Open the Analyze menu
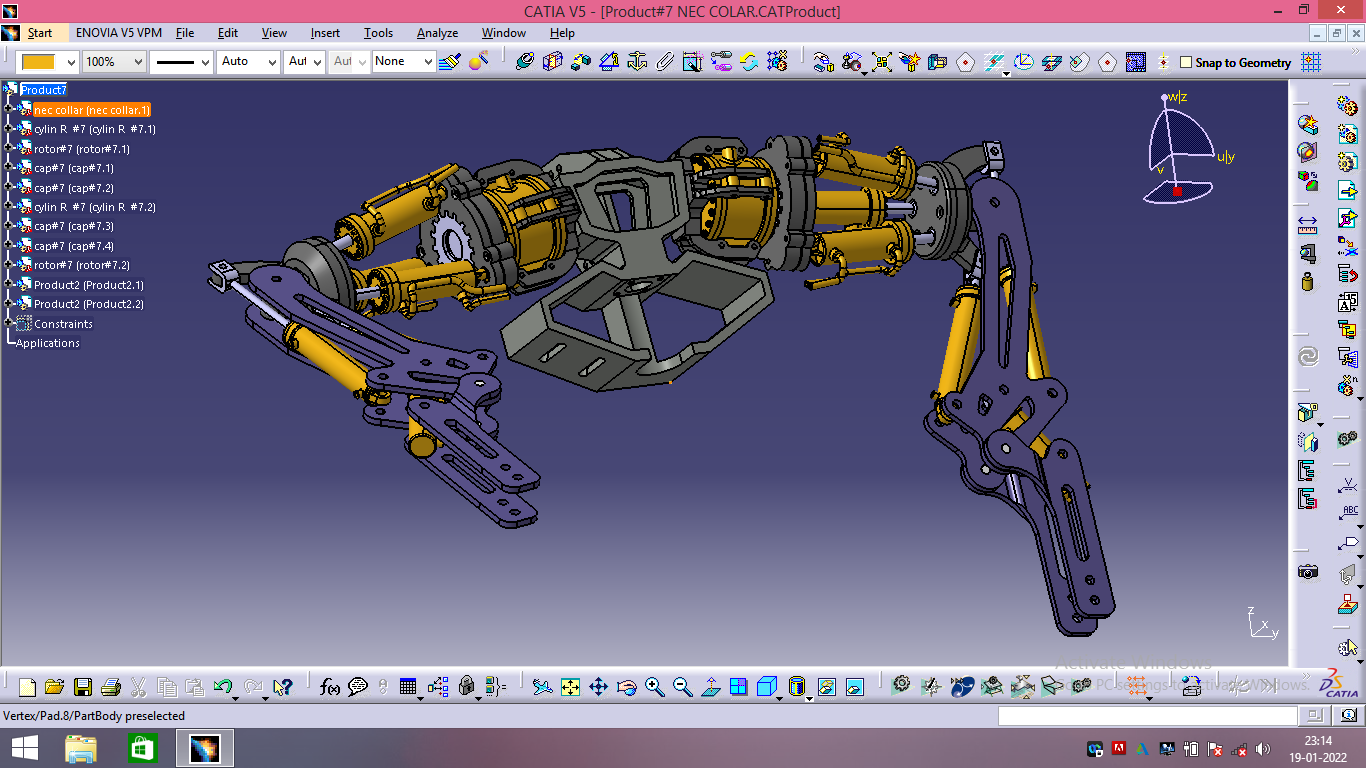Viewport: 1366px width, 768px height. (437, 33)
